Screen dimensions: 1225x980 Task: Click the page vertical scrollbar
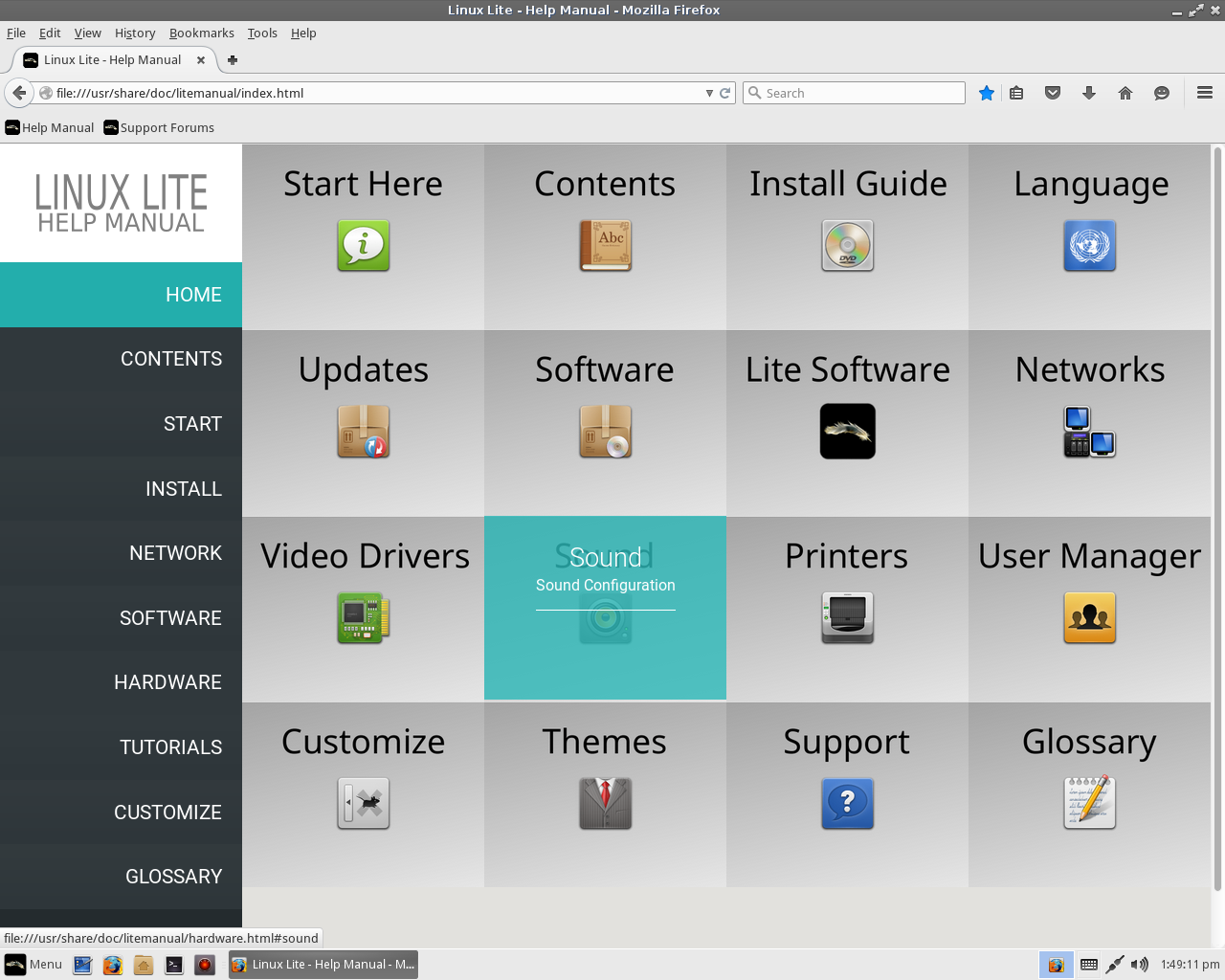1217,518
